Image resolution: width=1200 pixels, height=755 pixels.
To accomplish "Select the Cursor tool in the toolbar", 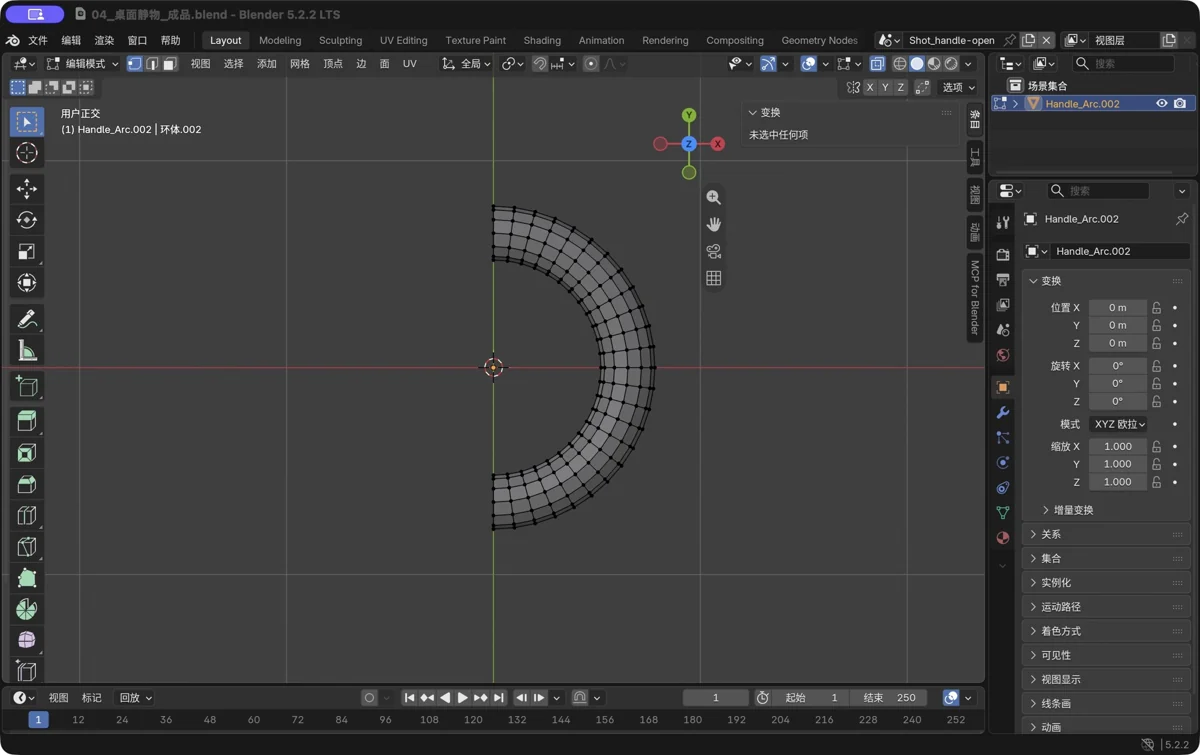I will pyautogui.click(x=27, y=153).
